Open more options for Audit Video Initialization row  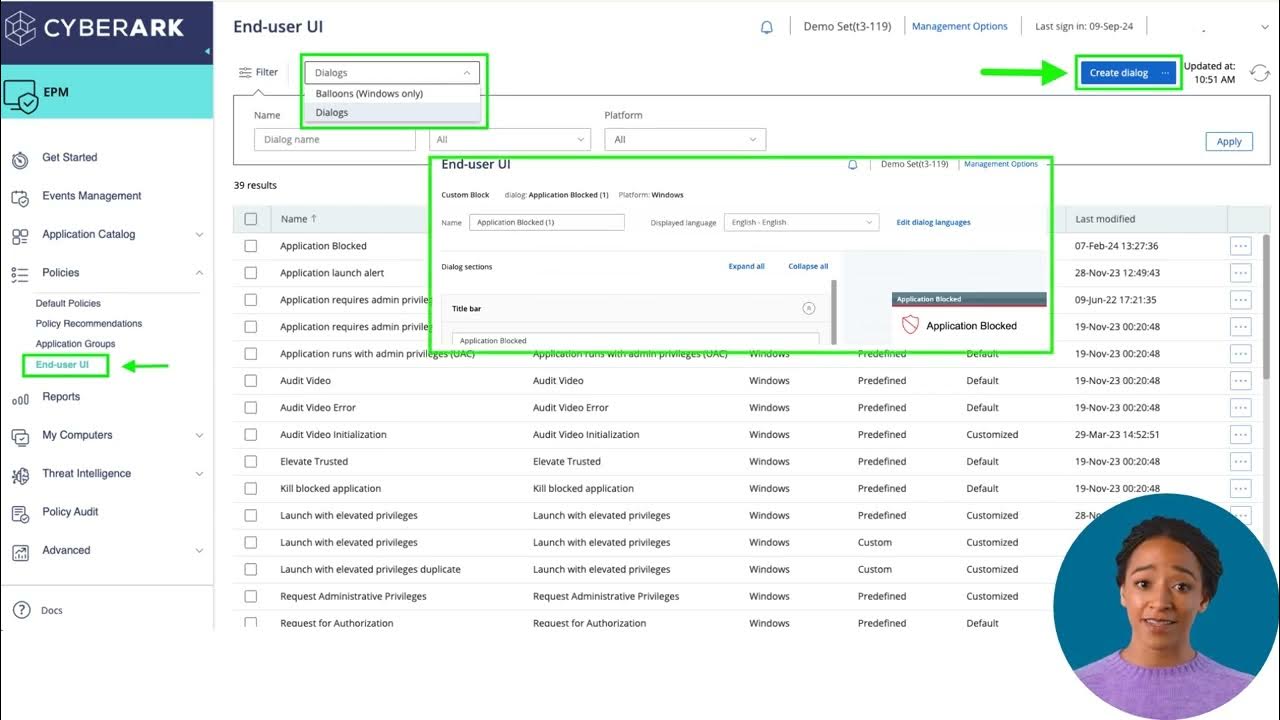[x=1241, y=435]
